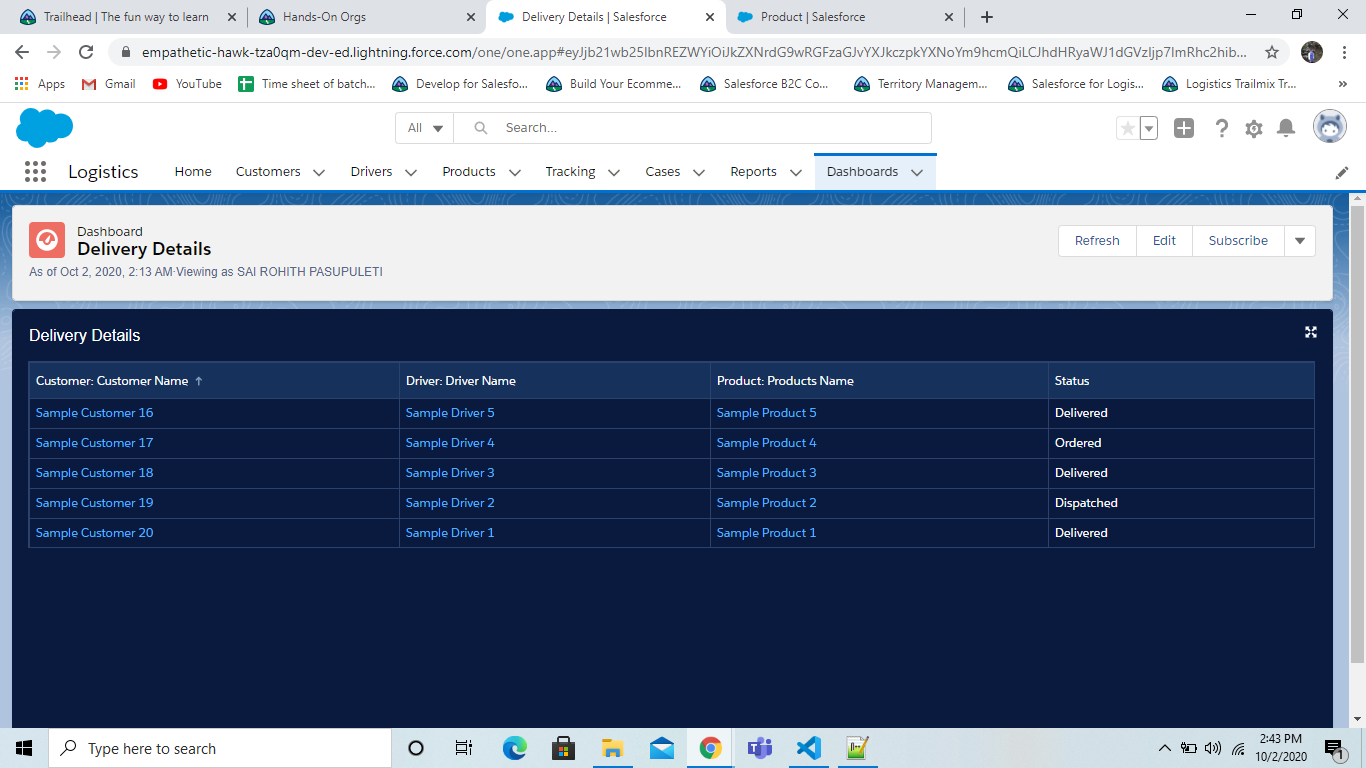Switch to the Hands-On Orgs browser tab
The height and width of the screenshot is (768, 1366).
coord(366,17)
